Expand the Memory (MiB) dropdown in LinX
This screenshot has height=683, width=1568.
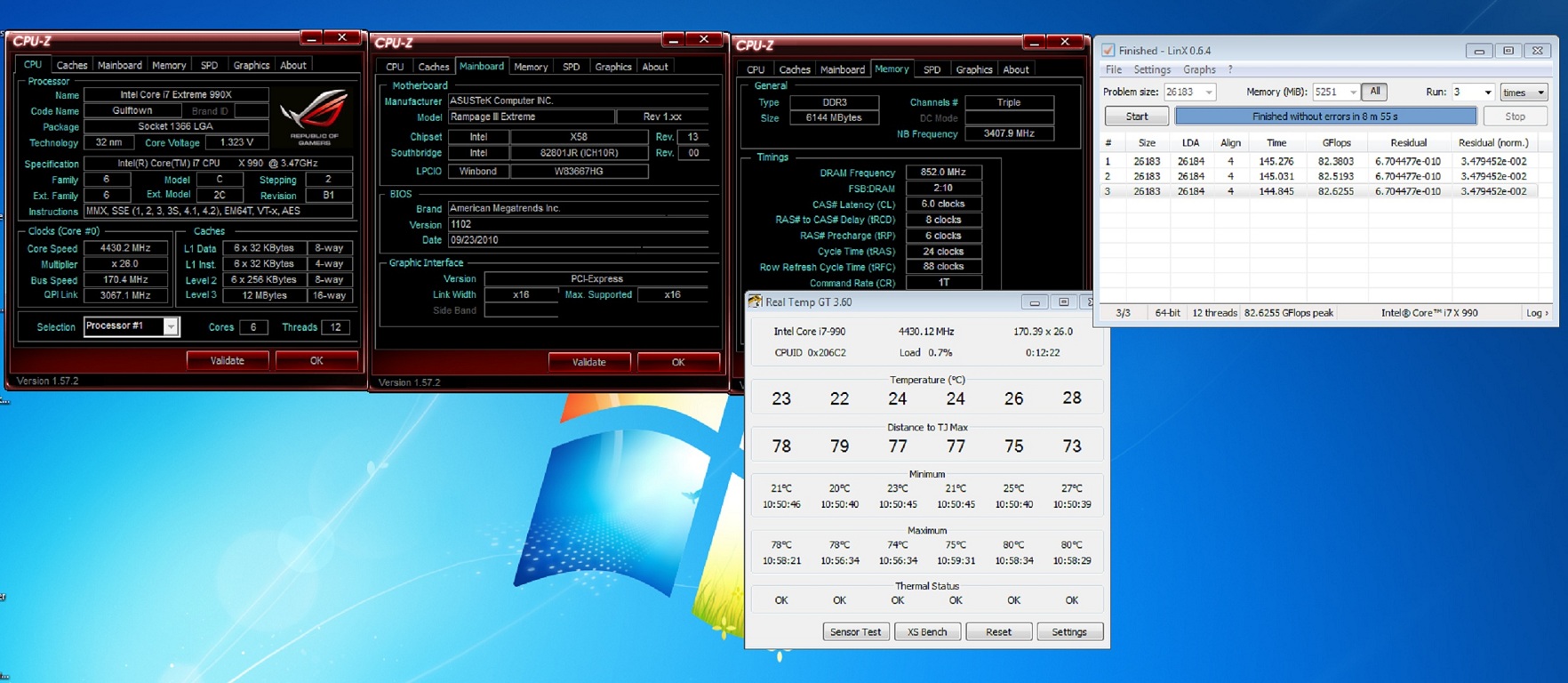[1353, 92]
